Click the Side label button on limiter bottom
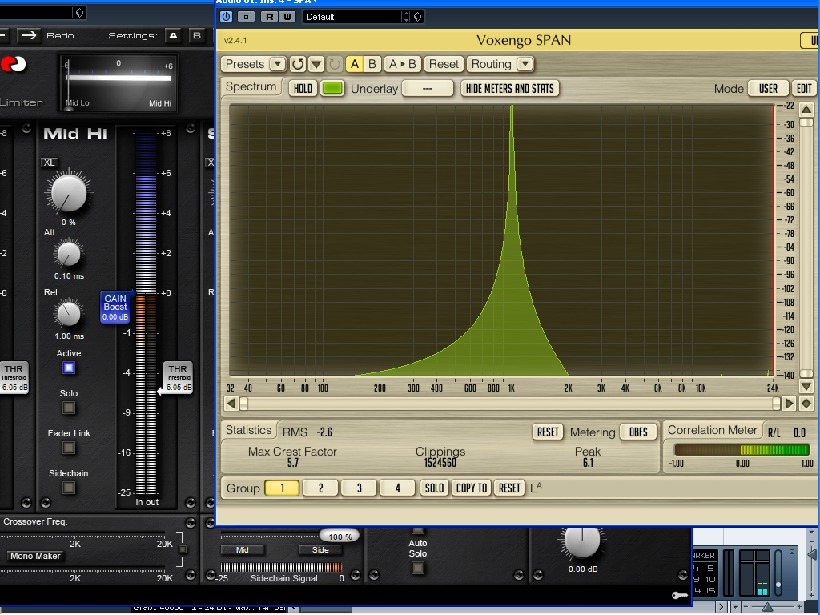 (x=320, y=550)
